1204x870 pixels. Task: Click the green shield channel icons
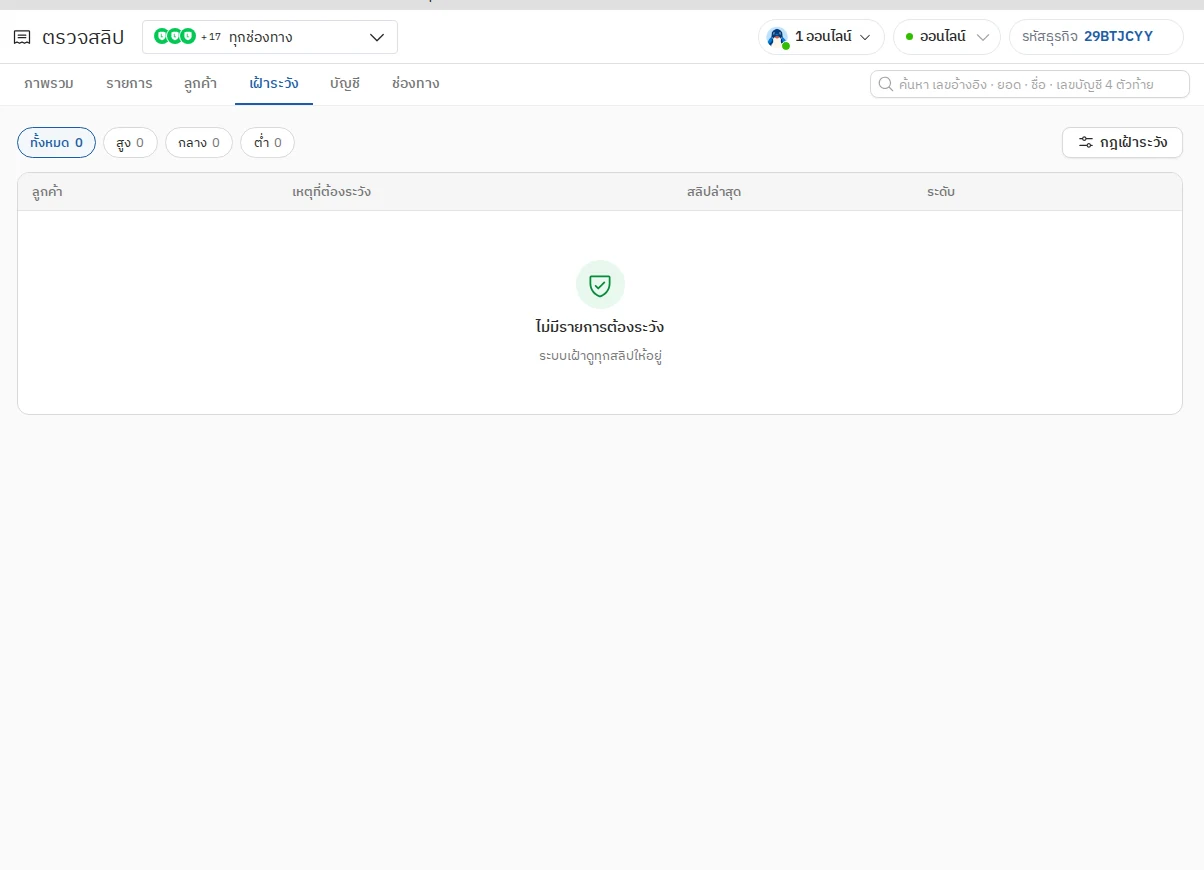pos(175,37)
